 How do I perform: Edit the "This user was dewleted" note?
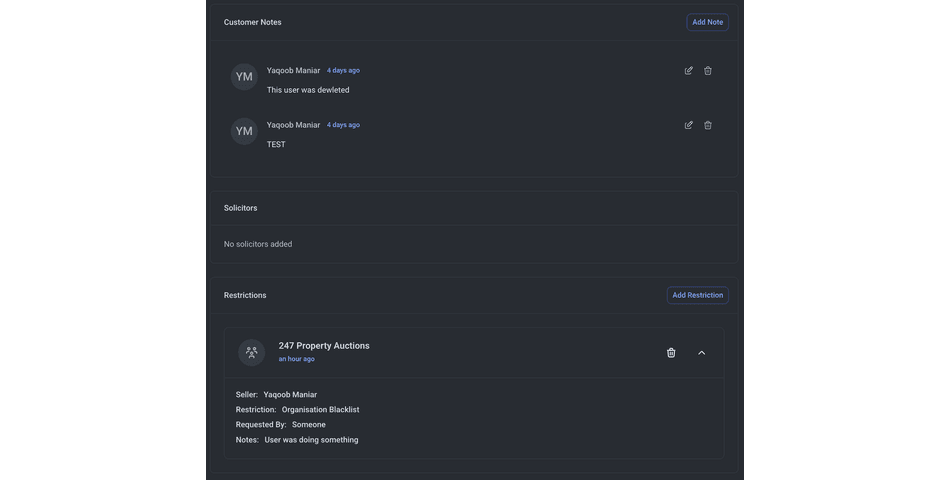pyautogui.click(x=688, y=71)
